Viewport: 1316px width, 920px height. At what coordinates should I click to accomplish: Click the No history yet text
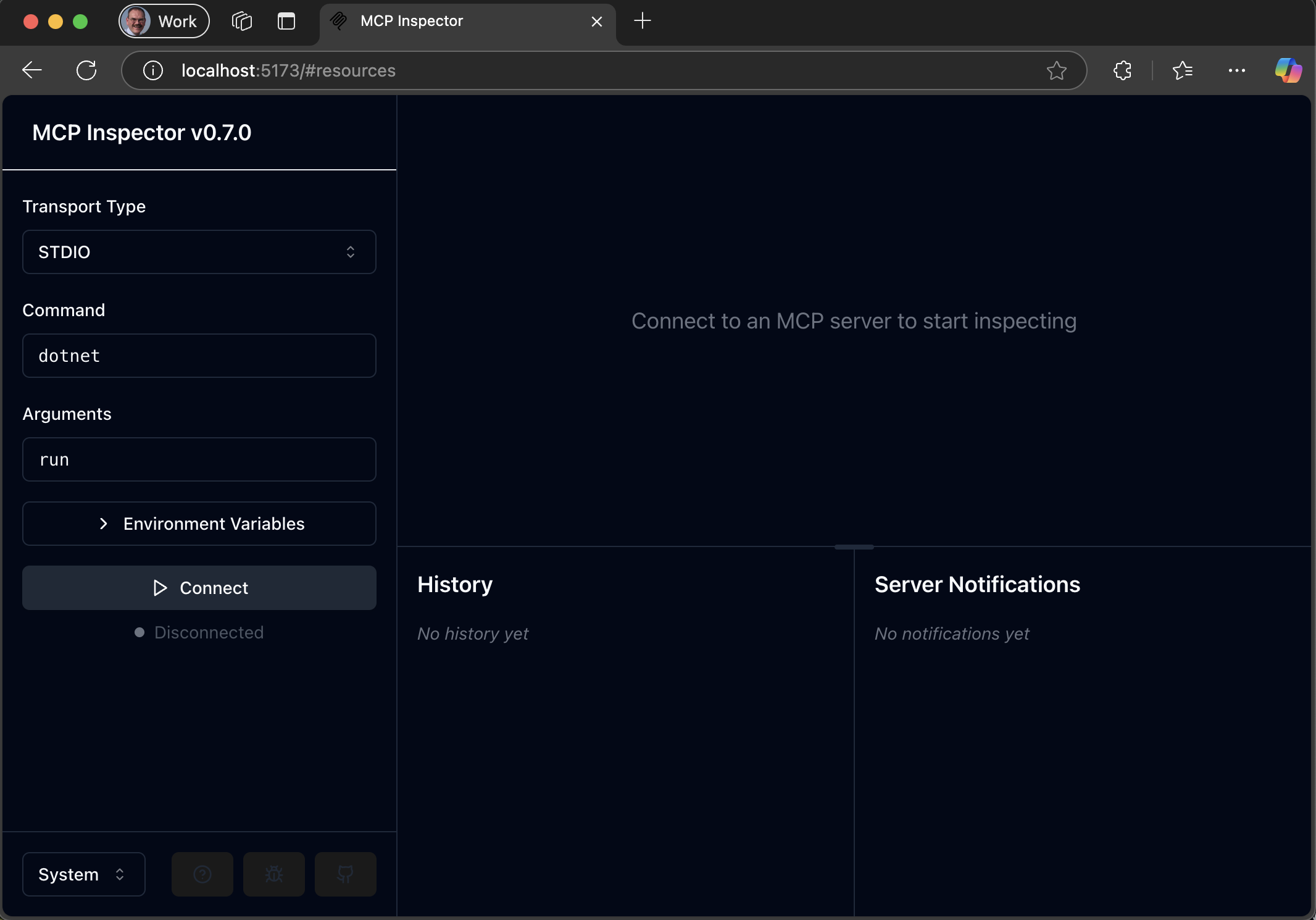473,634
